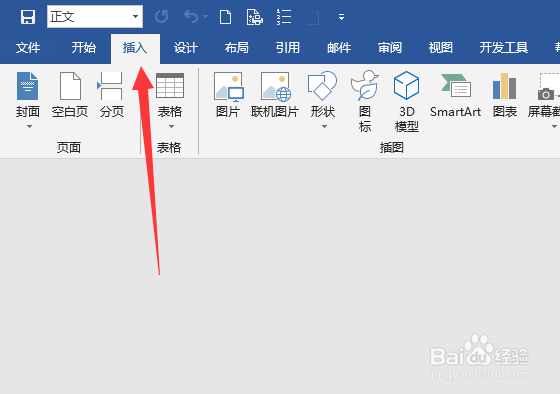Click the Undo arrow icon
Screen dimensions: 560x394
coord(191,16)
